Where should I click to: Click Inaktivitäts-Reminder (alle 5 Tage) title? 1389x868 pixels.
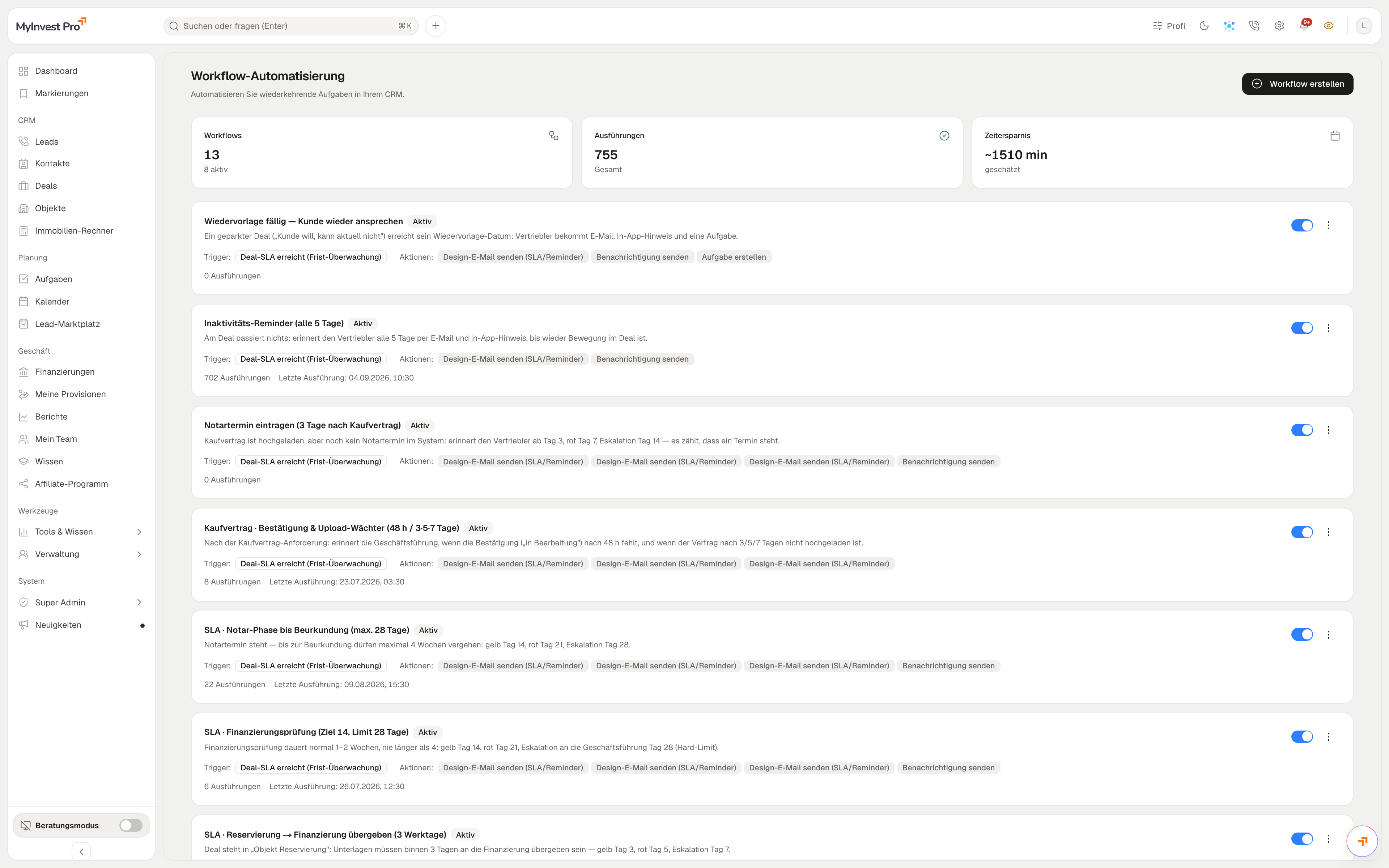(274, 323)
